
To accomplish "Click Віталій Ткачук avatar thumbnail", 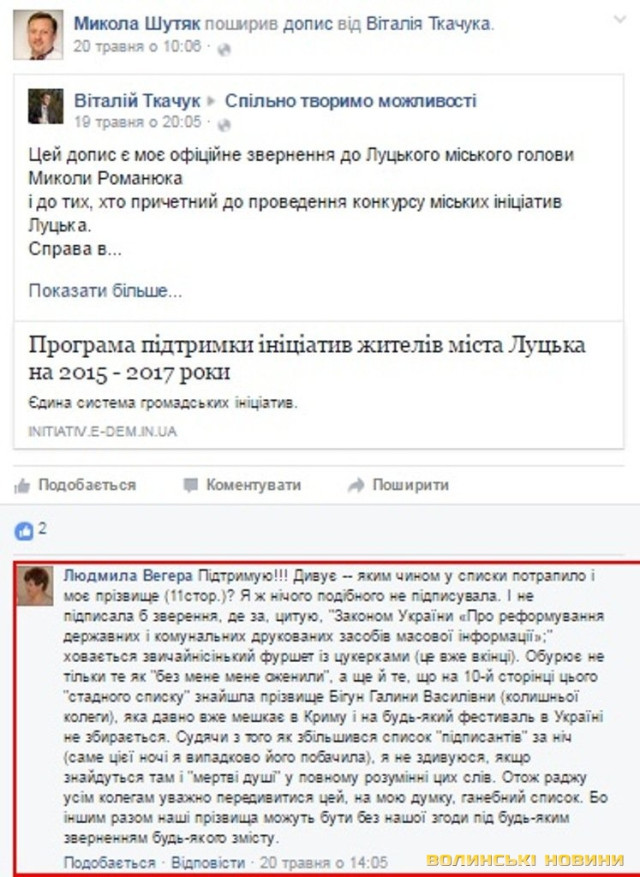I will click(x=46, y=106).
